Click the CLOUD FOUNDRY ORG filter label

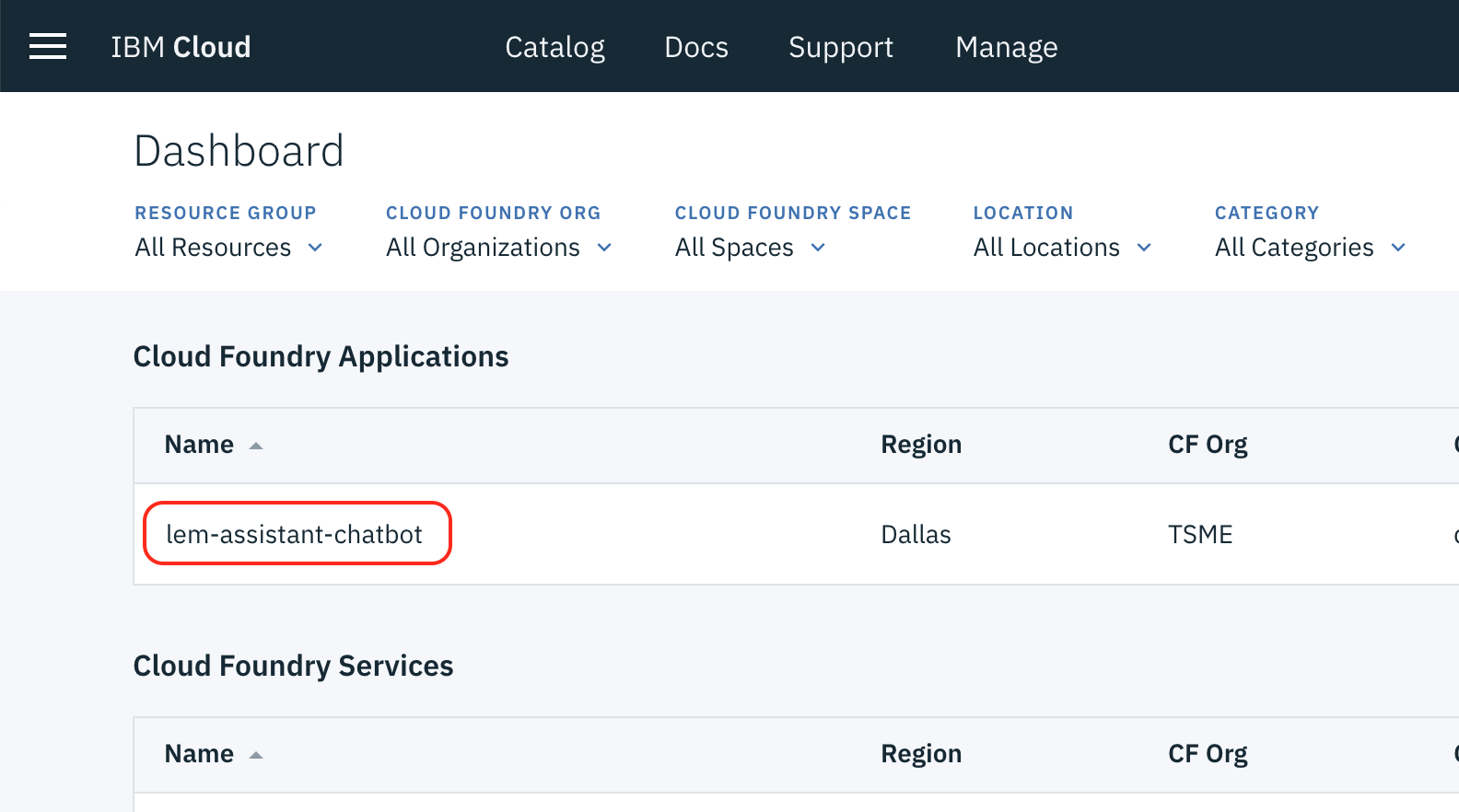tap(493, 213)
